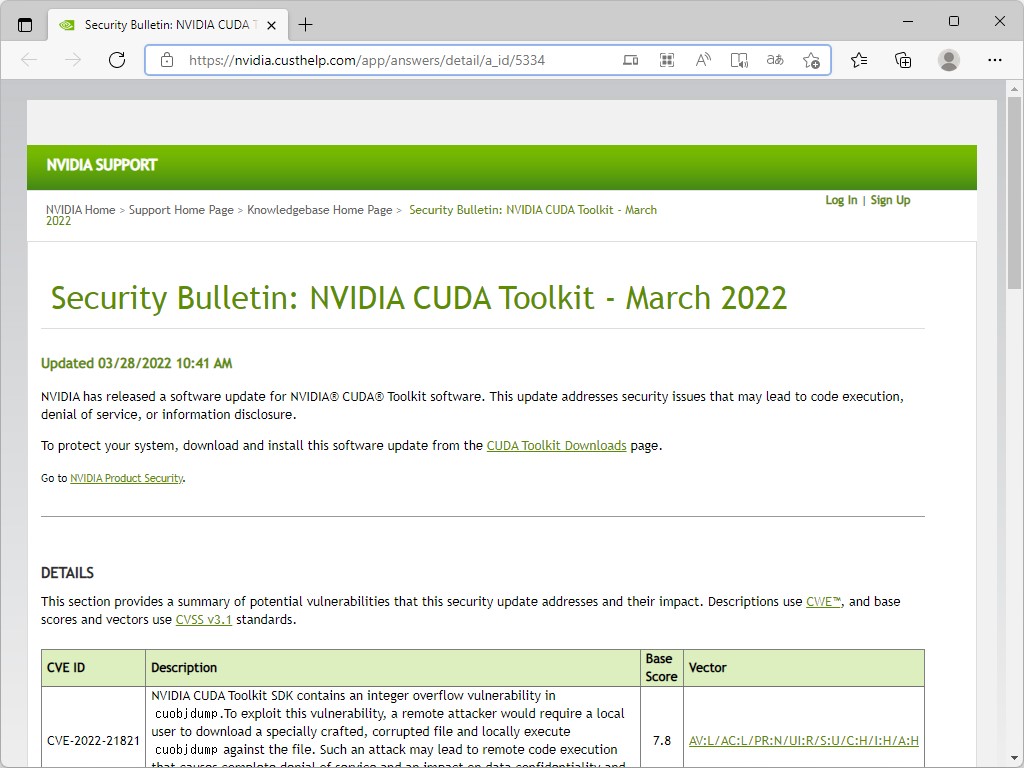Image resolution: width=1024 pixels, height=768 pixels.
Task: Open a new tab with plus button
Action: (305, 25)
